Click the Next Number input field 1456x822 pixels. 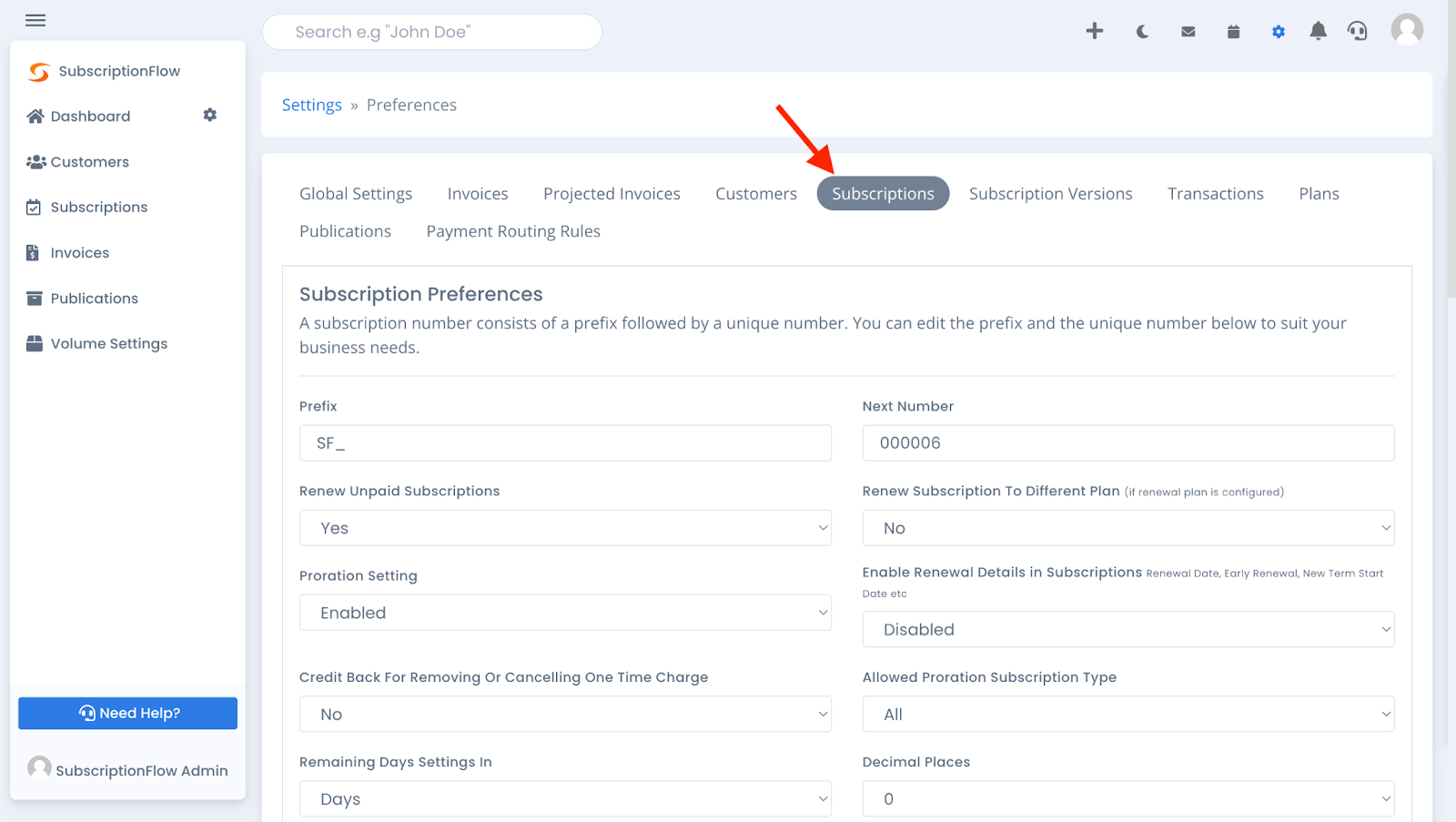(1128, 443)
